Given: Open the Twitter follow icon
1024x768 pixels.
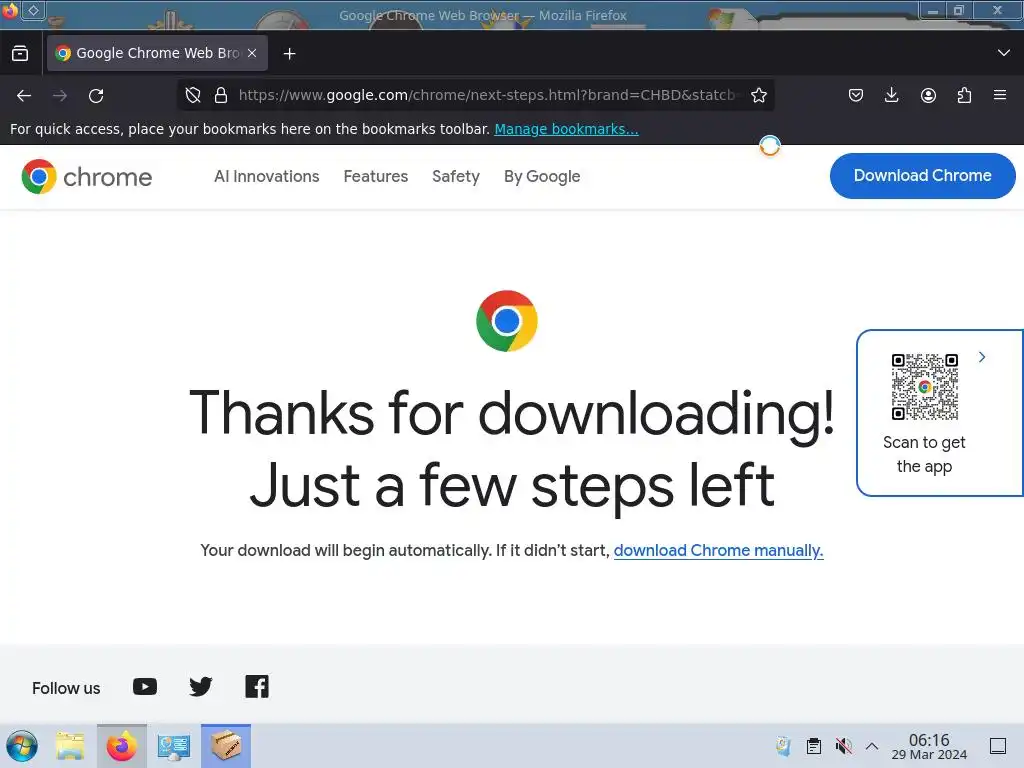Looking at the screenshot, I should pyautogui.click(x=200, y=686).
